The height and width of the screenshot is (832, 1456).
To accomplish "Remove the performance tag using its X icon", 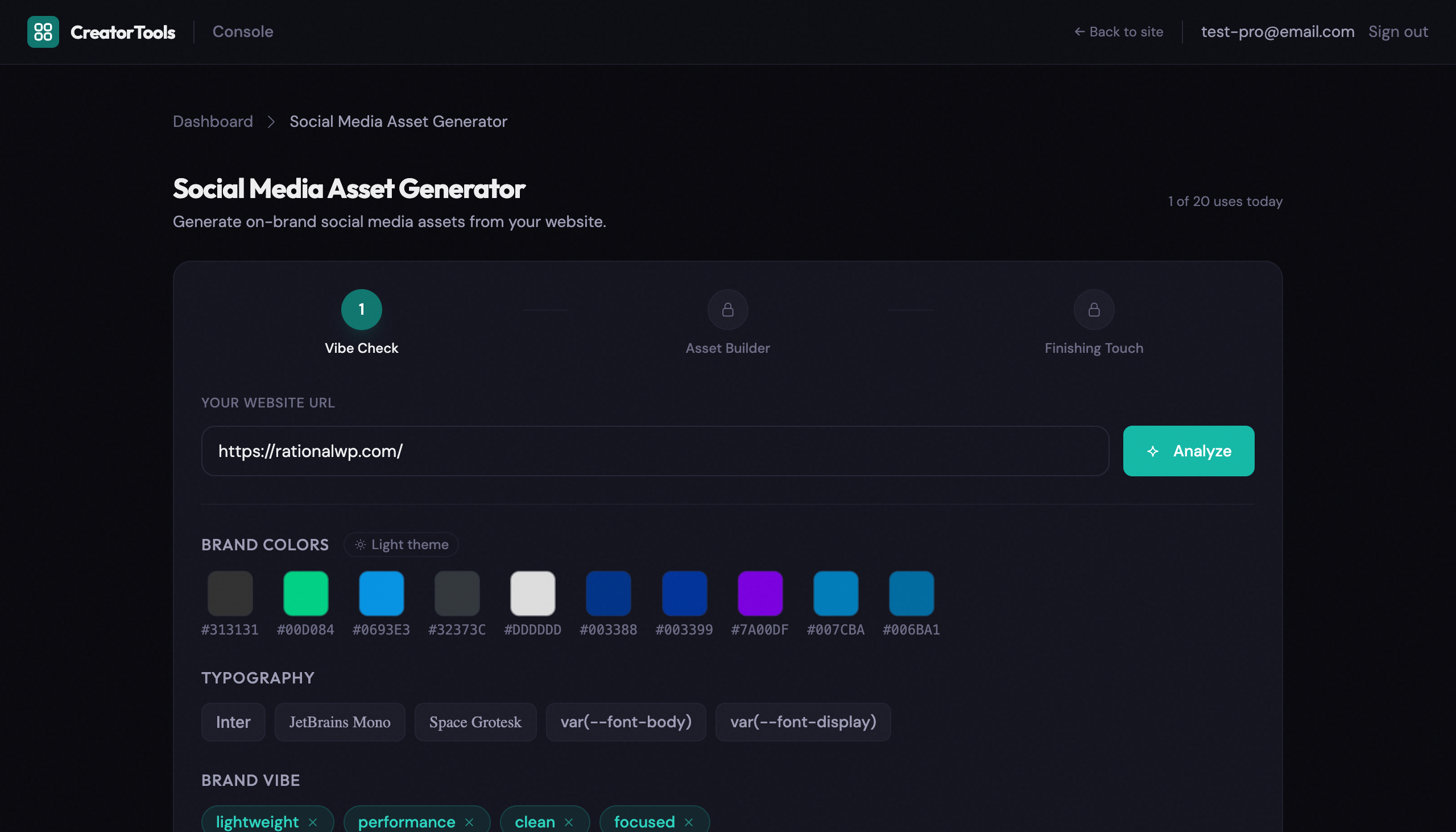I will (469, 822).
